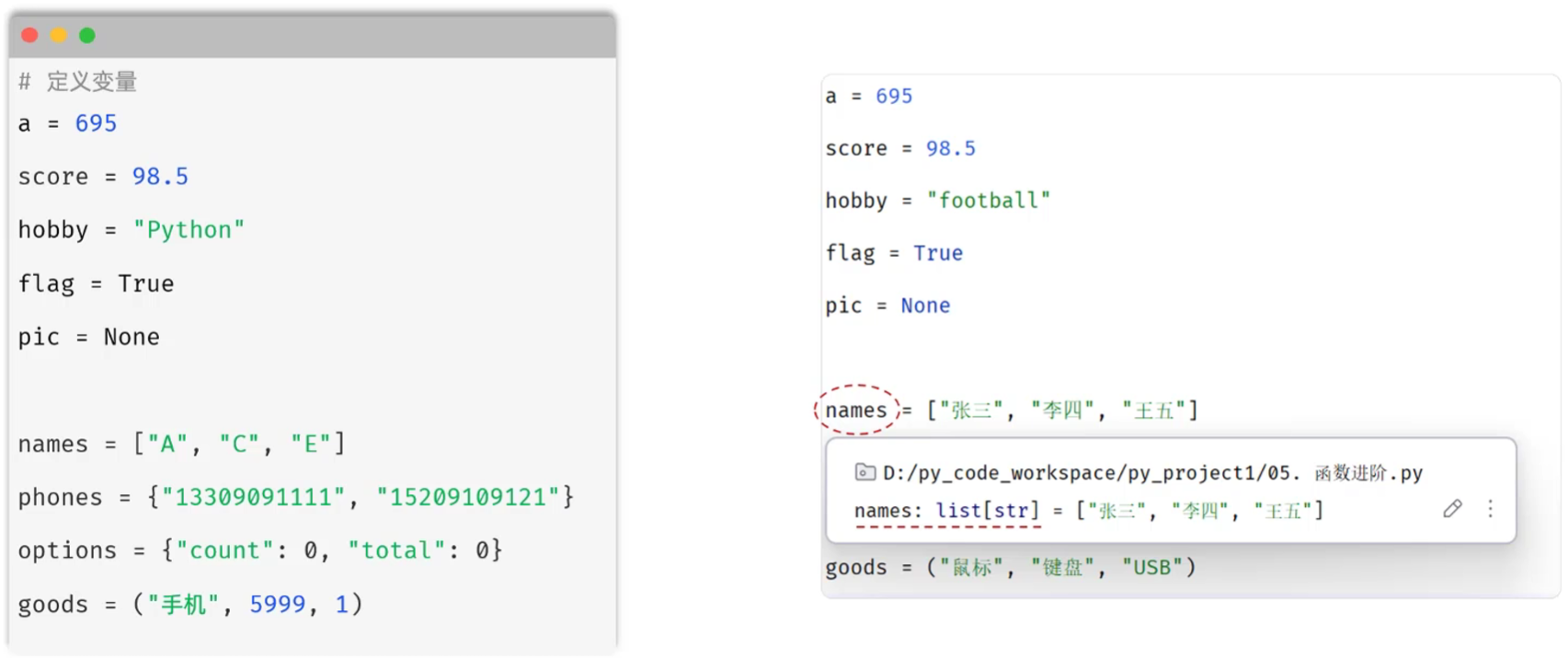Click the number 5999 in goods tuple
The width and height of the screenshot is (1568, 658).
tap(277, 605)
